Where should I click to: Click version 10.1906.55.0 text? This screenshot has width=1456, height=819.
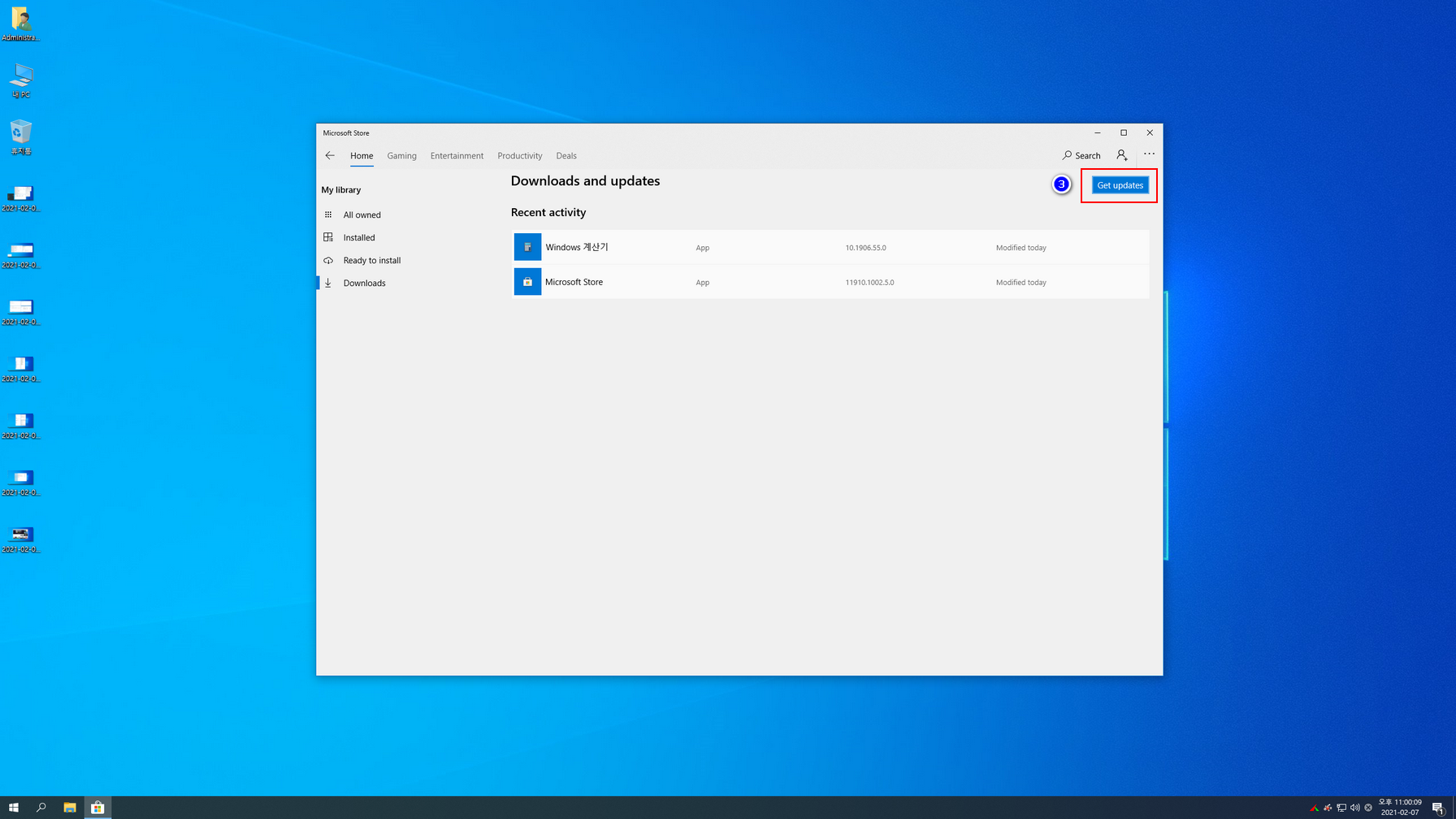click(865, 248)
